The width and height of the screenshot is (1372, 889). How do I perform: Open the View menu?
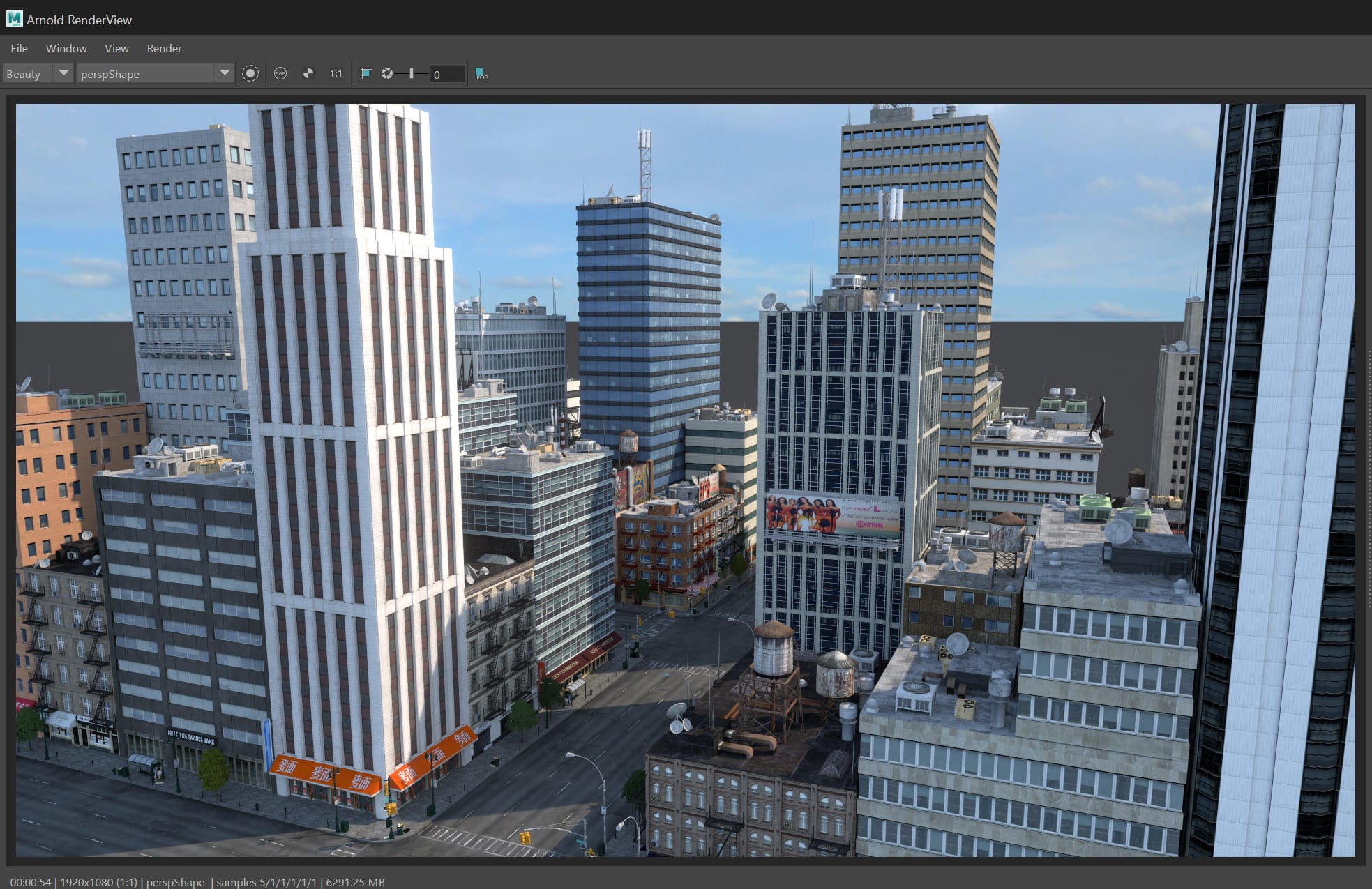pos(116,48)
